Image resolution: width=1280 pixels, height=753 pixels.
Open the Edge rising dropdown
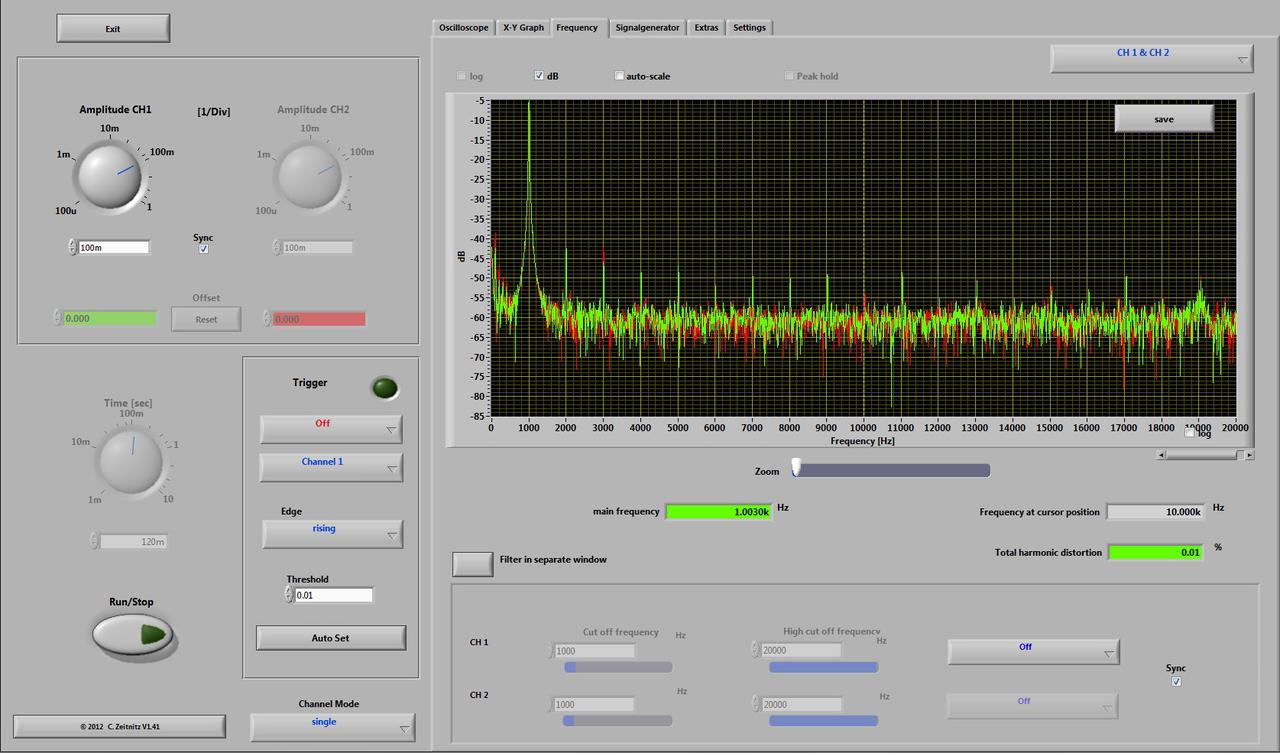click(332, 534)
